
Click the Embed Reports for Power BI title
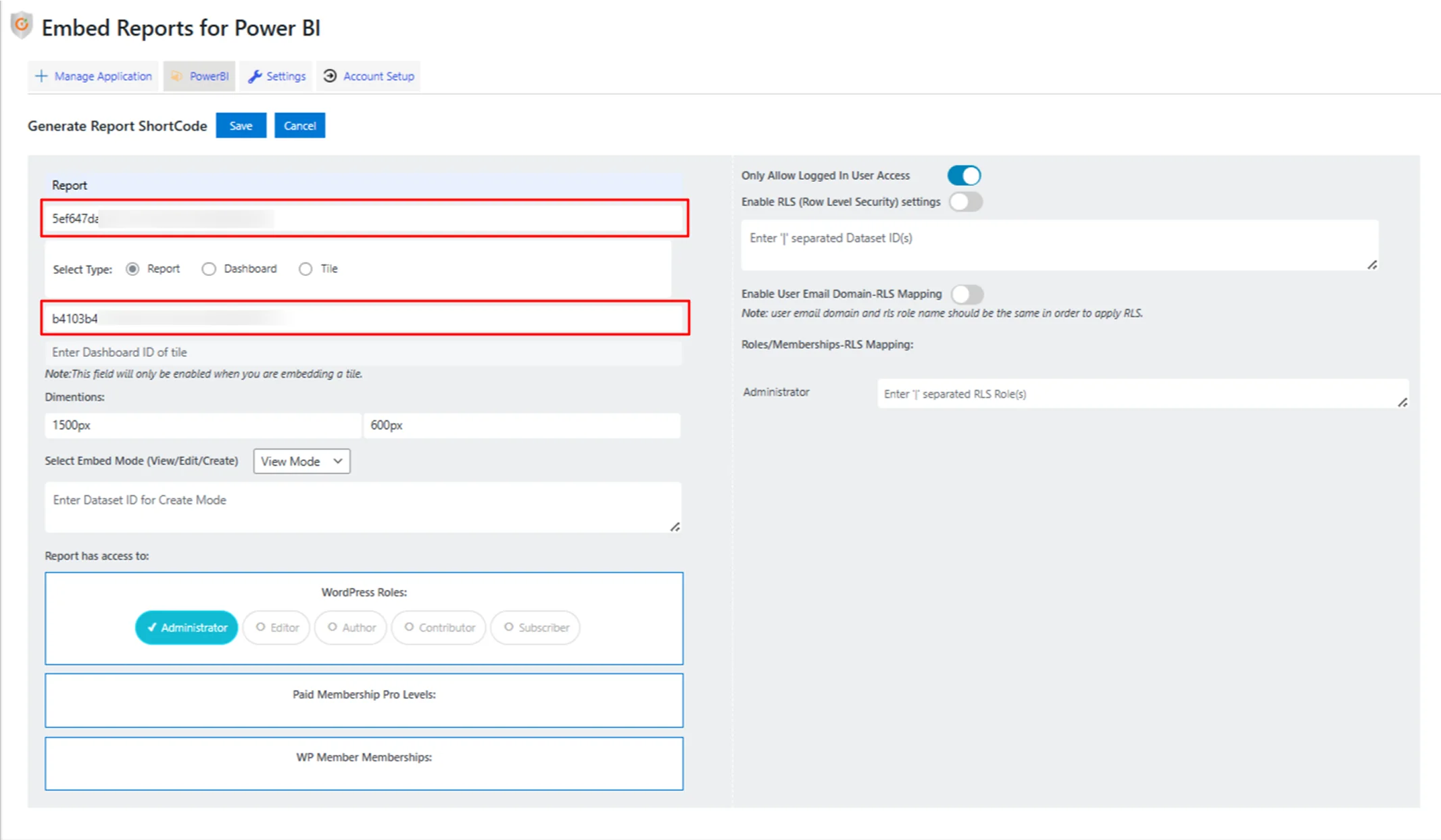pos(181,28)
